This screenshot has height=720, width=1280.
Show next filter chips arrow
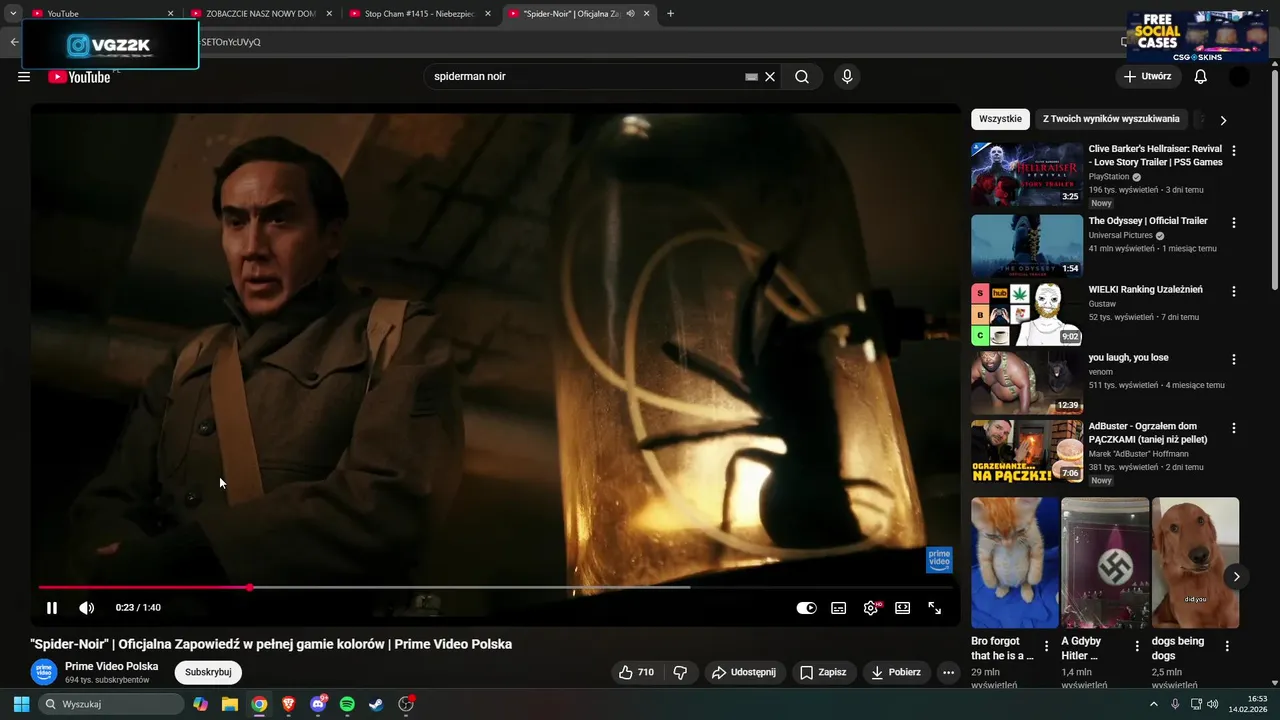pyautogui.click(x=1223, y=120)
